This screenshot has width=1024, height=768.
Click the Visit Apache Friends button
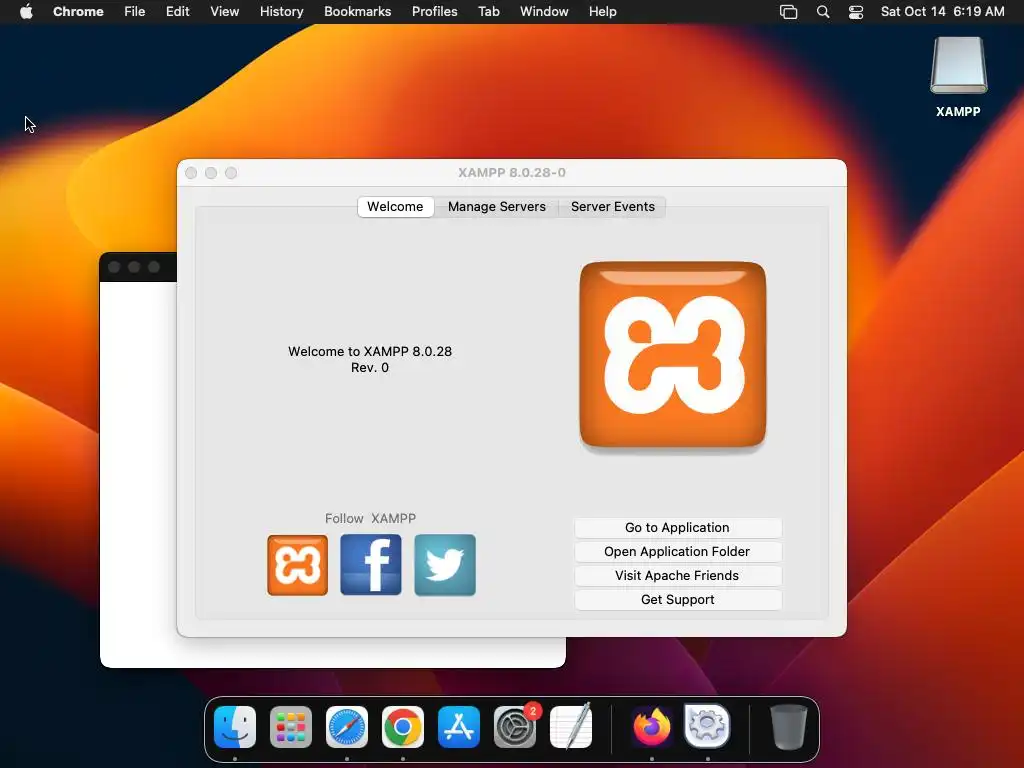pyautogui.click(x=678, y=575)
